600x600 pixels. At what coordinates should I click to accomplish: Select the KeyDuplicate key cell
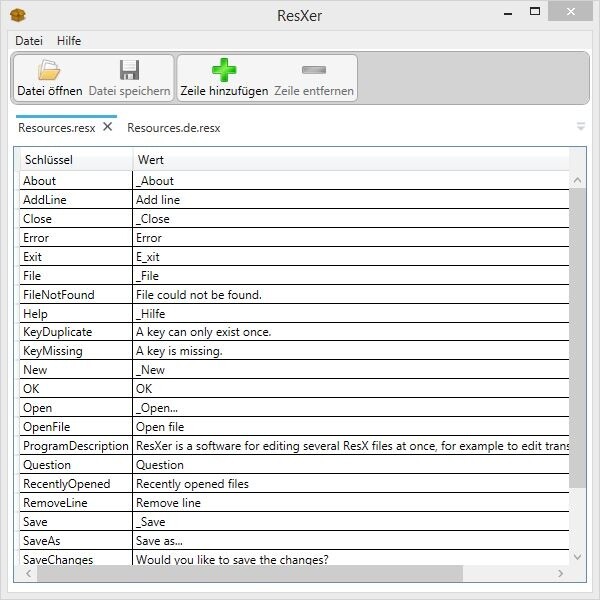pos(76,332)
